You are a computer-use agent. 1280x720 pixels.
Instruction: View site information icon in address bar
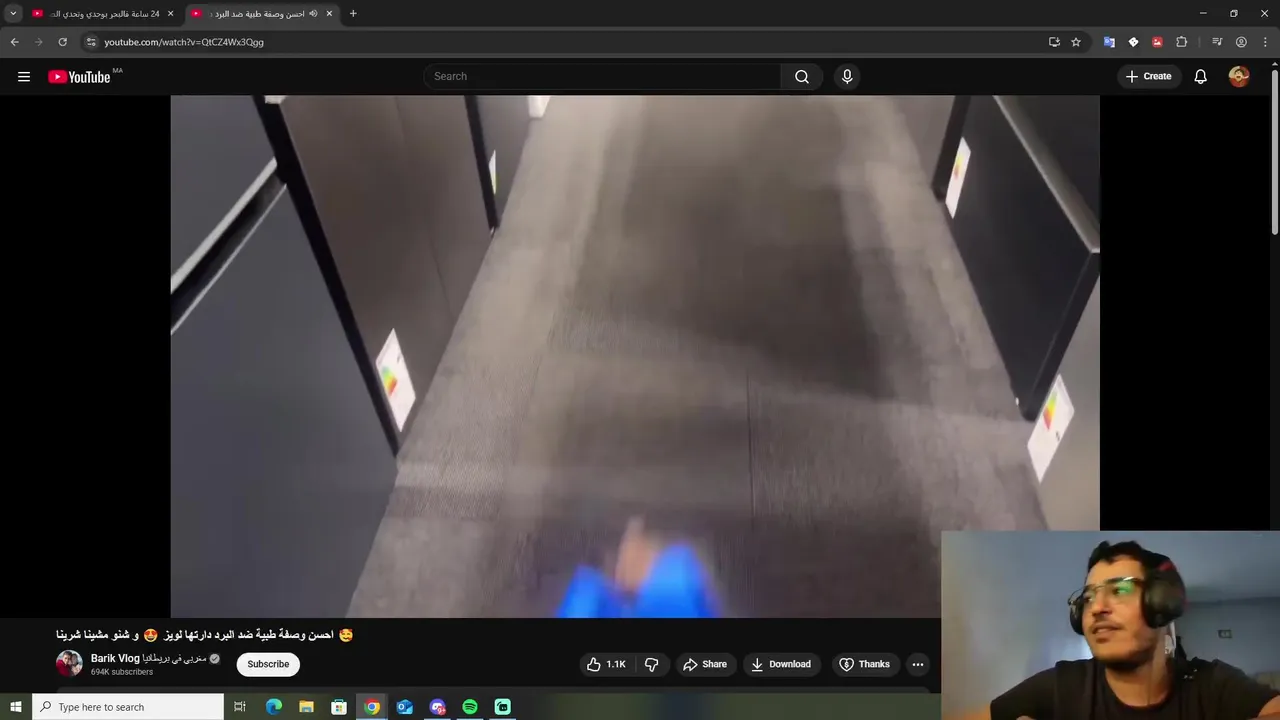tap(91, 42)
